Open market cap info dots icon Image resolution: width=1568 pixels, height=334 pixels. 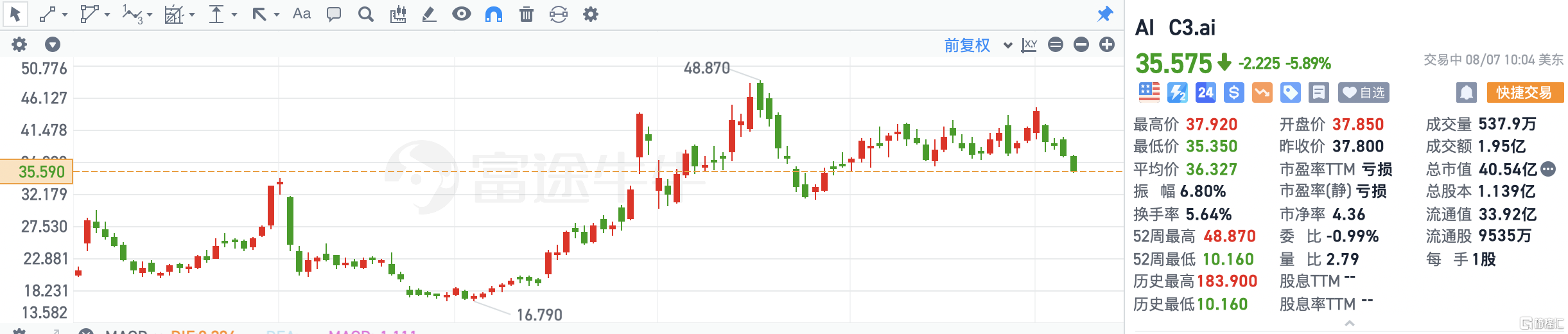click(x=1548, y=169)
